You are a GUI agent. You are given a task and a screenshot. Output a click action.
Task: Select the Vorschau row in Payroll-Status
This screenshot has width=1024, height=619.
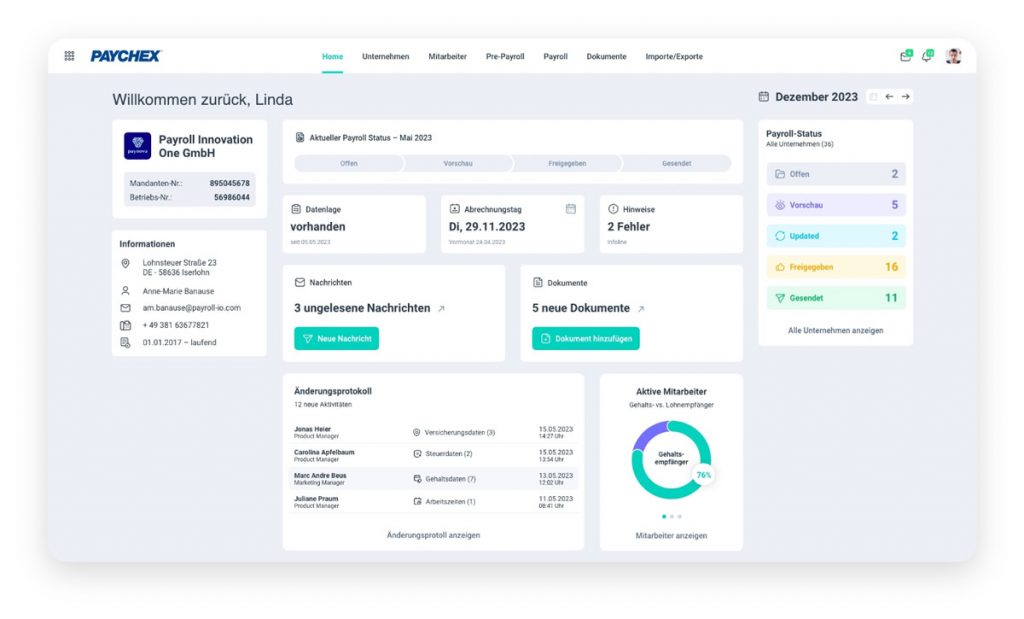pos(835,205)
